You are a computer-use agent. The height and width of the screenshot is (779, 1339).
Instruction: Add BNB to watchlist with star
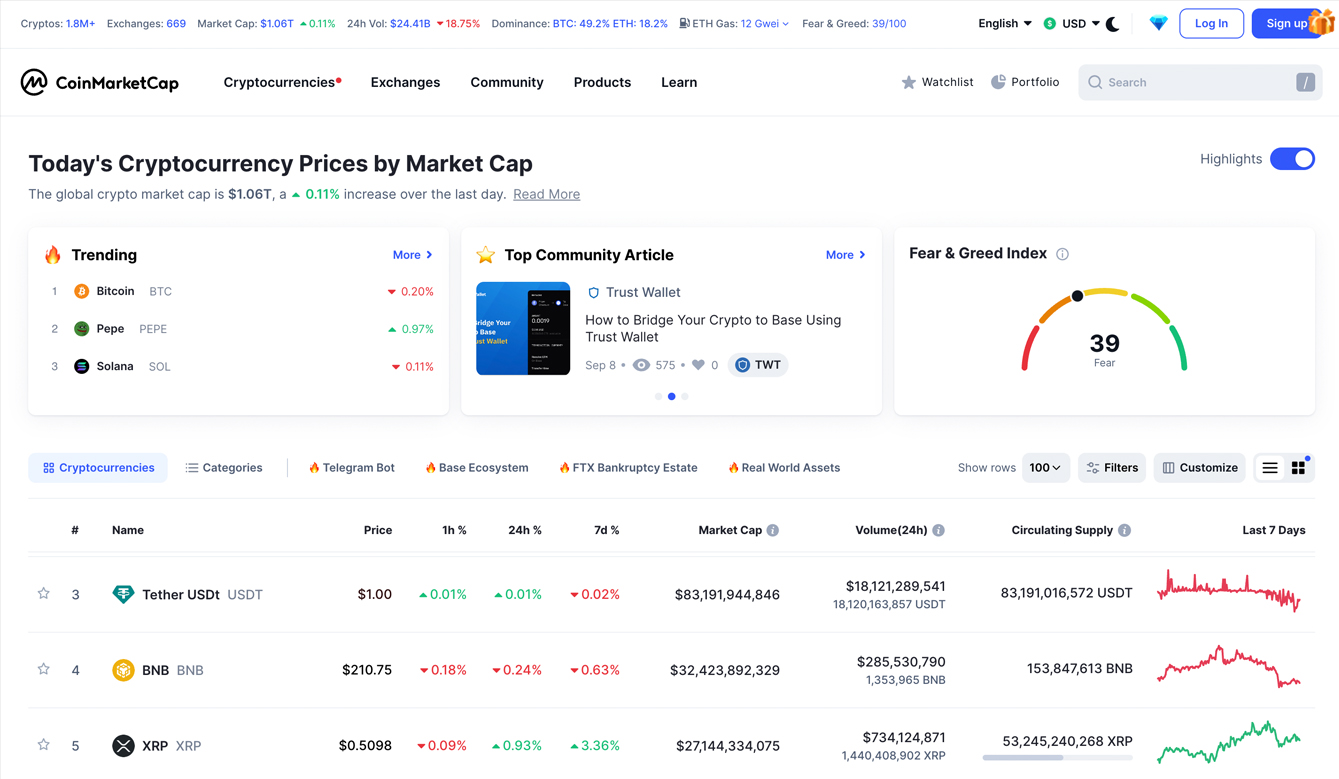(x=44, y=669)
